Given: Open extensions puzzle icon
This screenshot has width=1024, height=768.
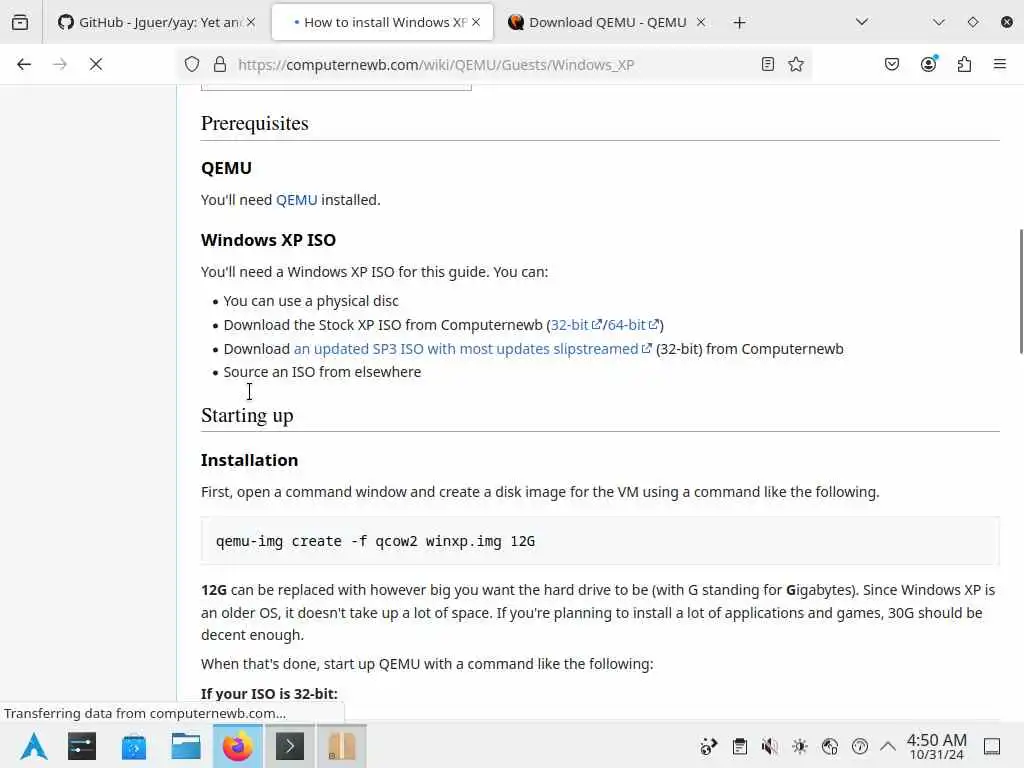Looking at the screenshot, I should [x=964, y=64].
